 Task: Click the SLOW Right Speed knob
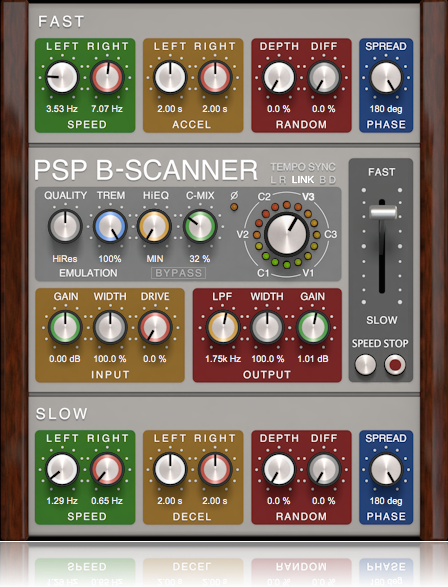pos(107,469)
